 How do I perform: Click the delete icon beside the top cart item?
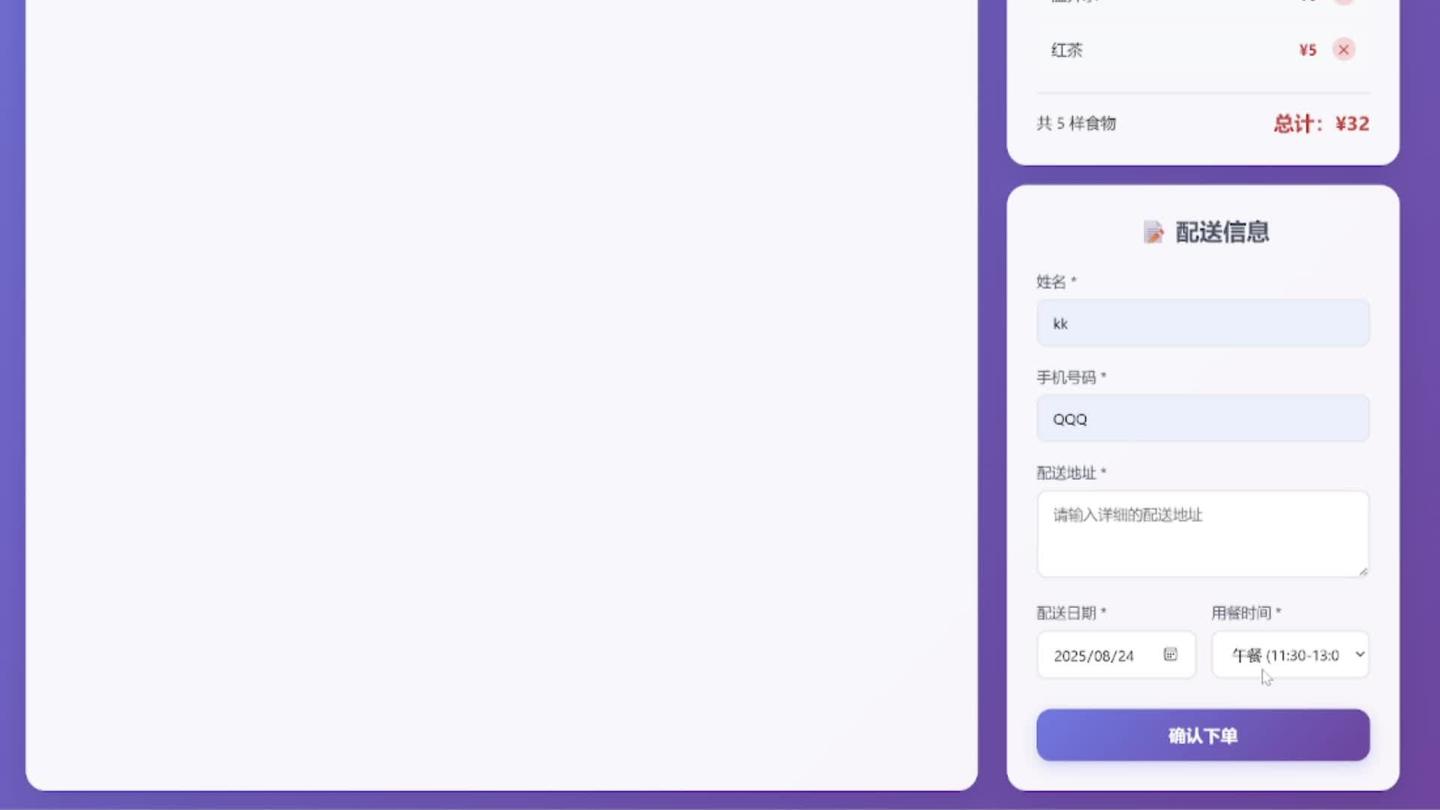click(x=1344, y=1)
